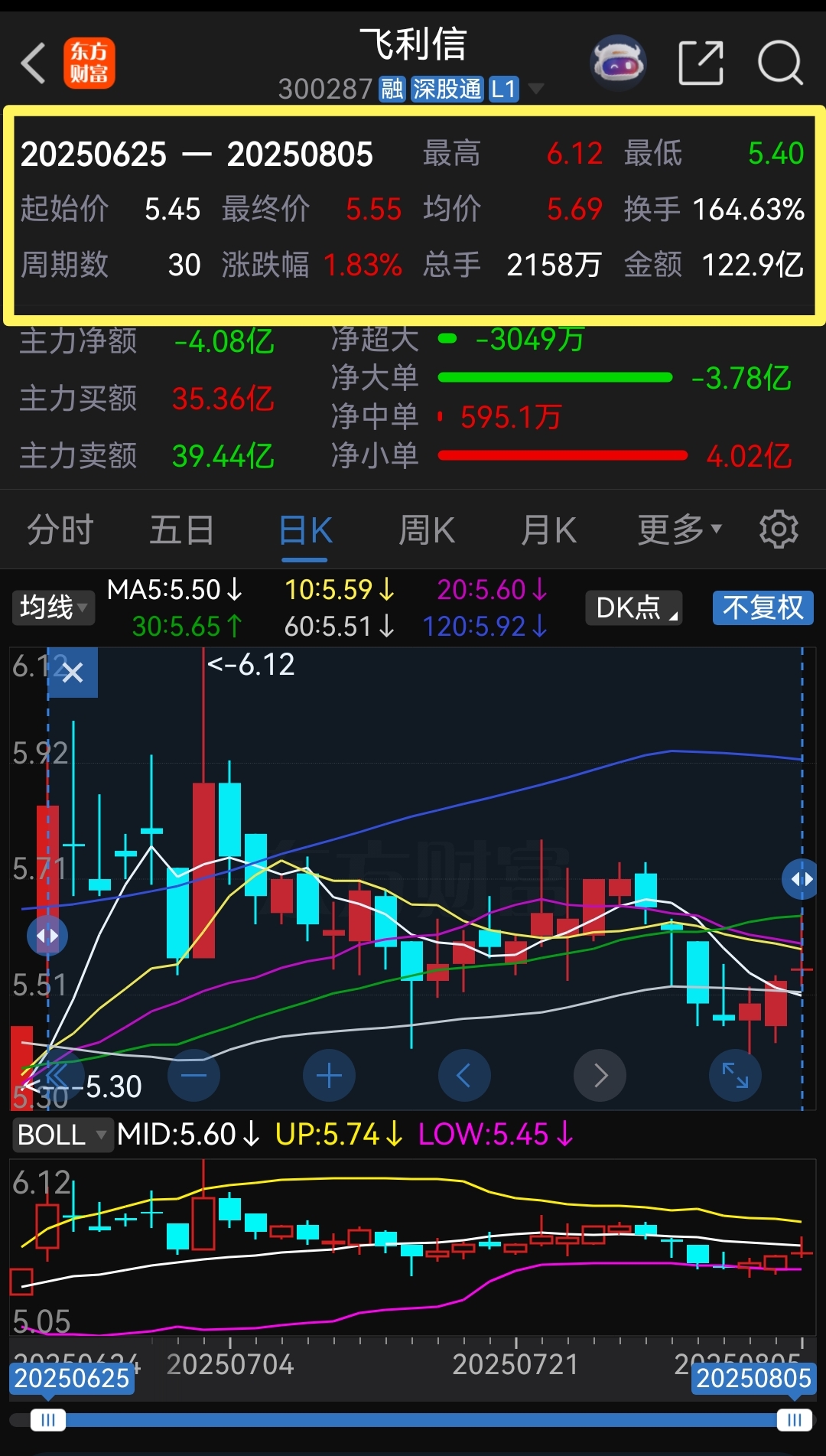
Task: Tap the 融 margin trading badge
Action: [x=392, y=89]
